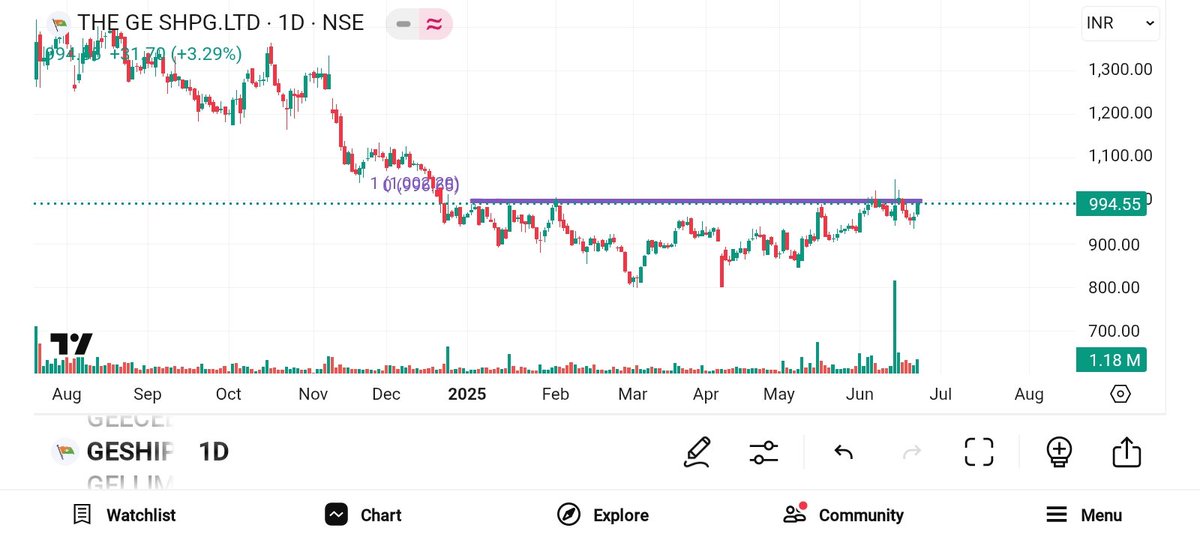Image resolution: width=1200 pixels, height=540 pixels.
Task: Undo the last chart action
Action: 843,453
